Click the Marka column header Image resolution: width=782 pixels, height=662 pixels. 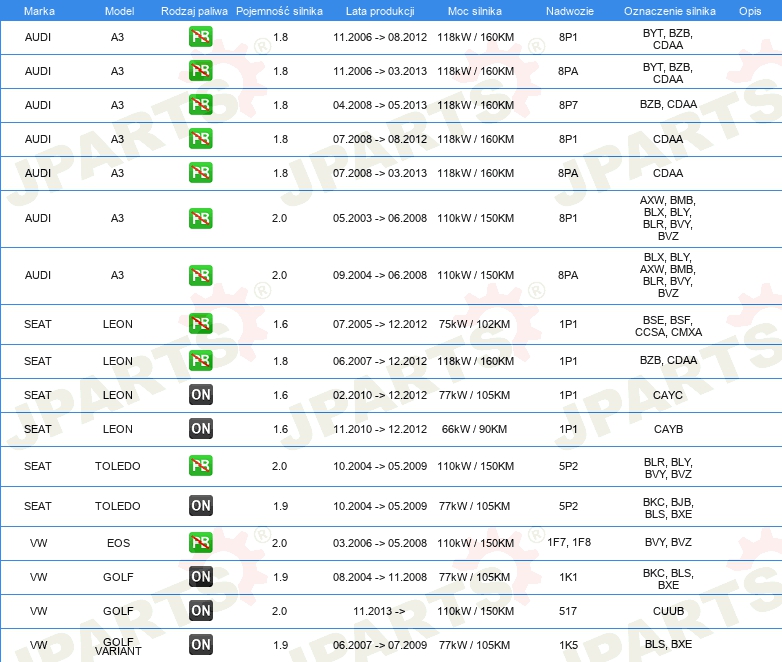38,10
